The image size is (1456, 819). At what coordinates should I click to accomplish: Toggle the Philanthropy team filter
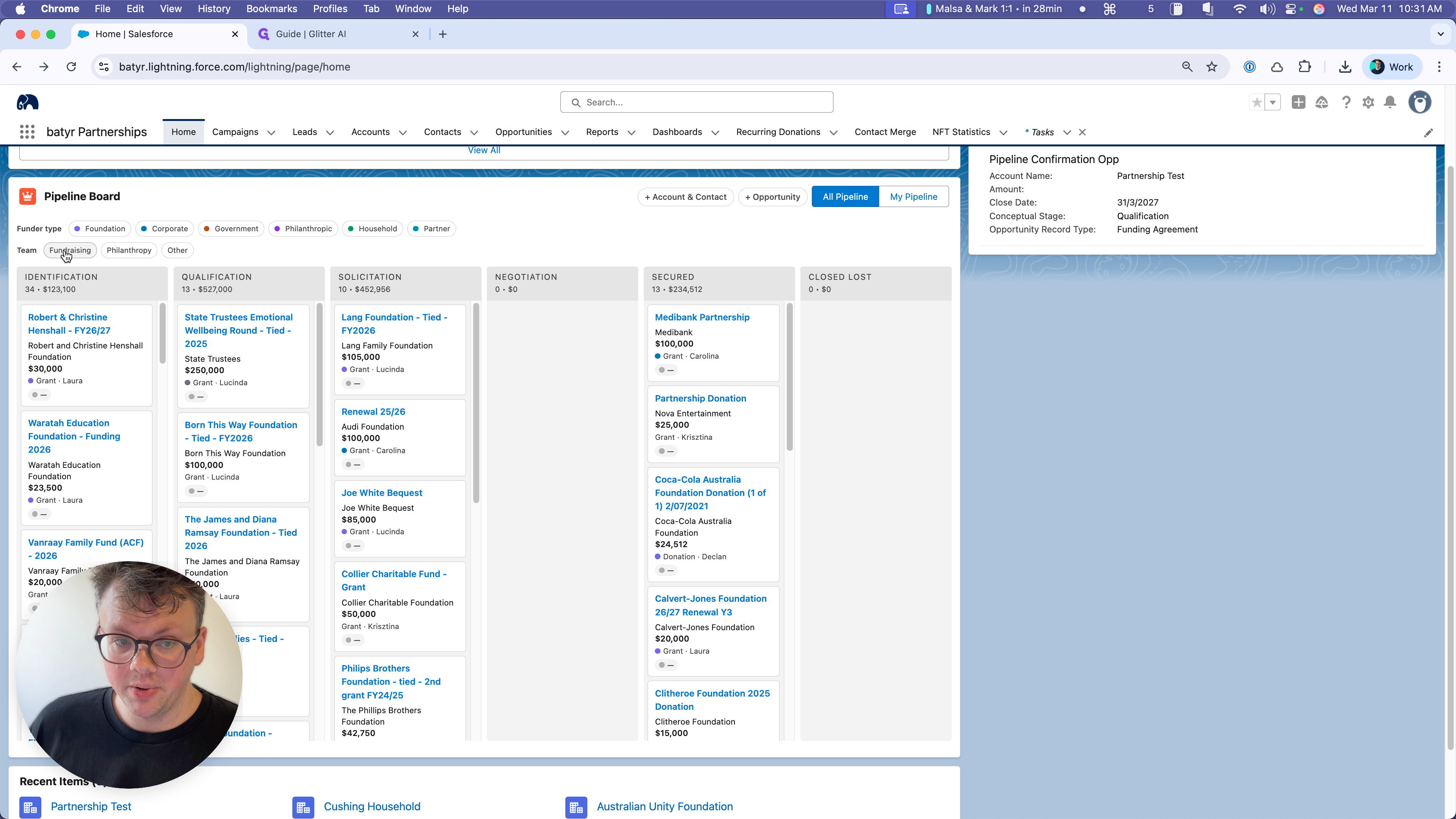(129, 250)
